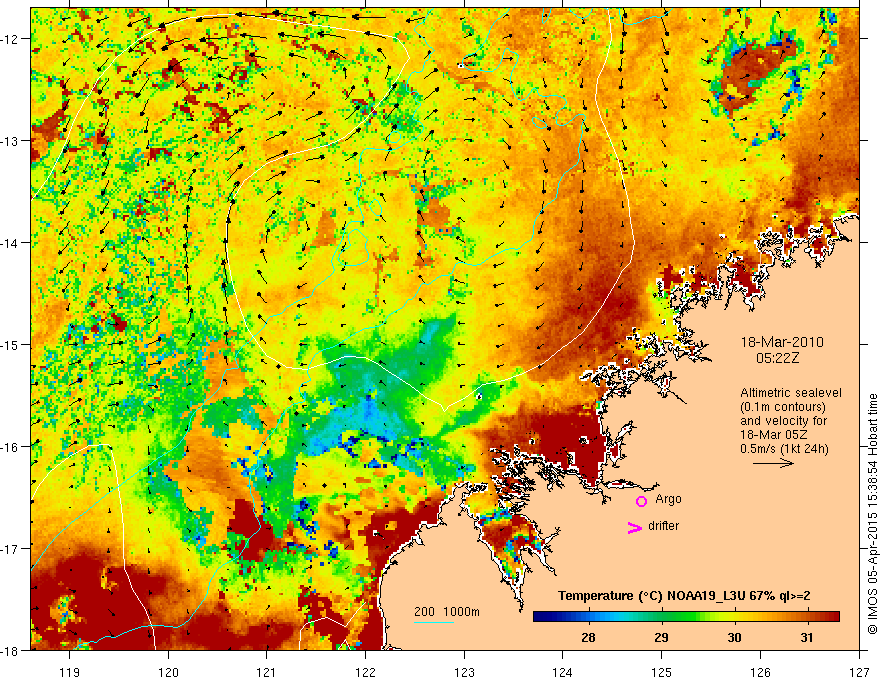The image size is (880, 680).
Task: Click the '-14' latitude axis label
Action: 11,243
